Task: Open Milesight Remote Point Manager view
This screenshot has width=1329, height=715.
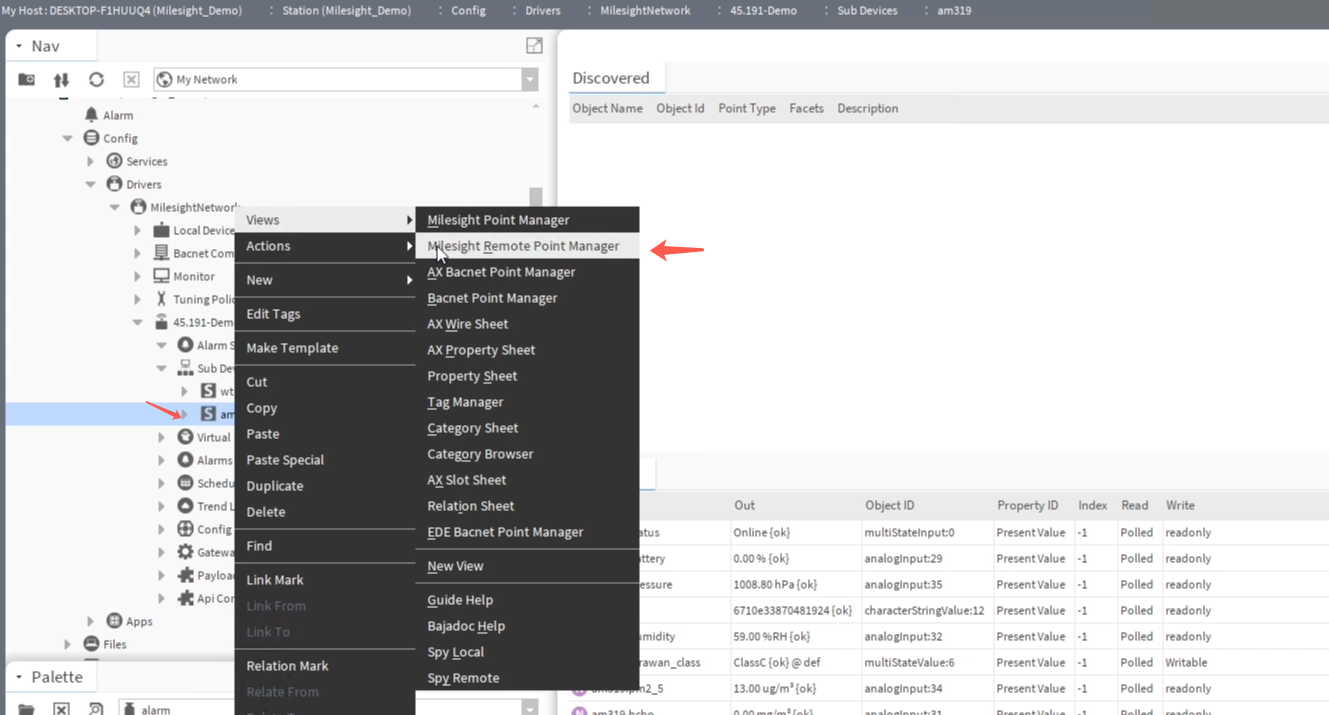Action: click(523, 246)
